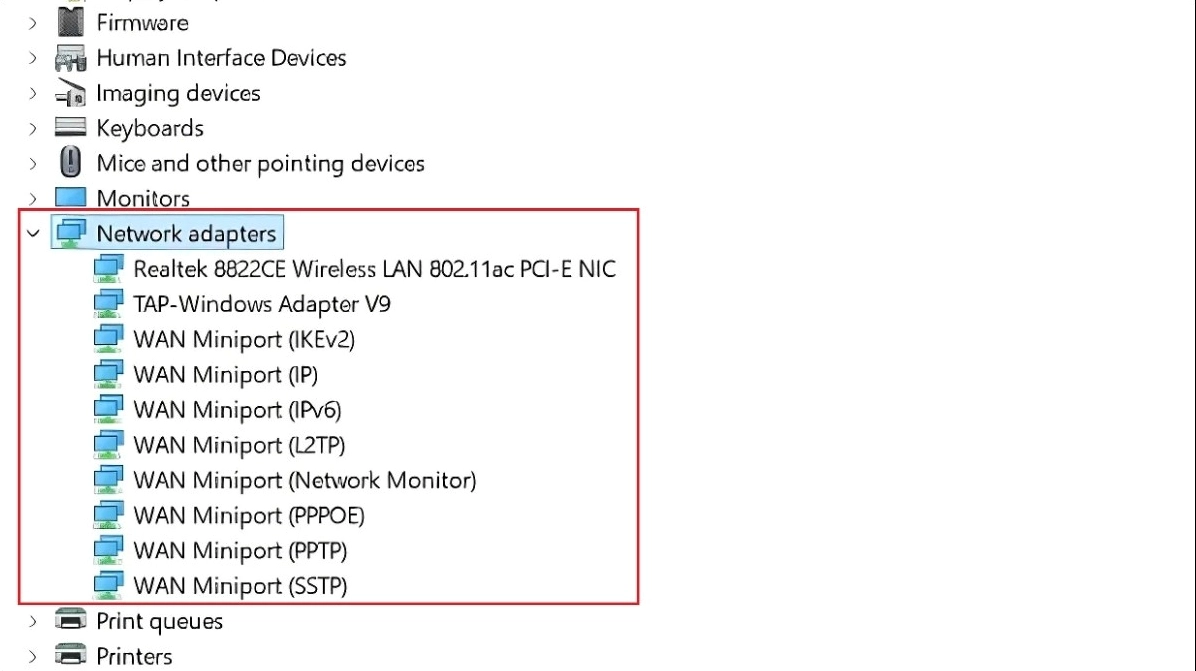Click the Imaging devices icon
The height and width of the screenshot is (671, 1196).
(x=70, y=94)
